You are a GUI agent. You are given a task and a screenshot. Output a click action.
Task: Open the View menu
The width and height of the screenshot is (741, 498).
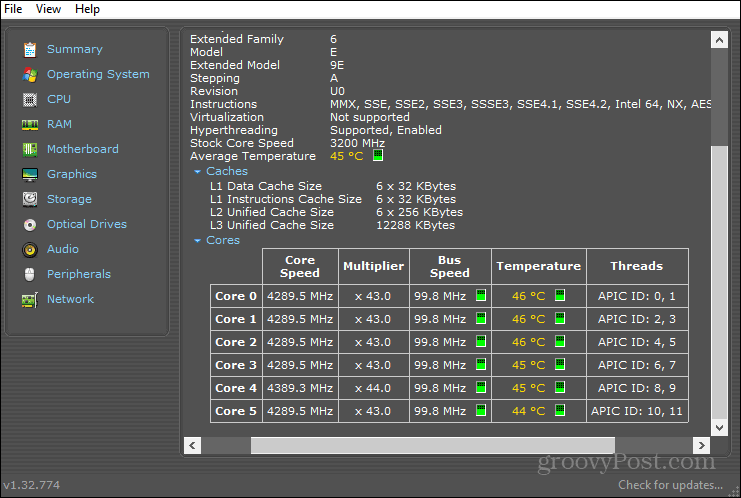[x=48, y=9]
